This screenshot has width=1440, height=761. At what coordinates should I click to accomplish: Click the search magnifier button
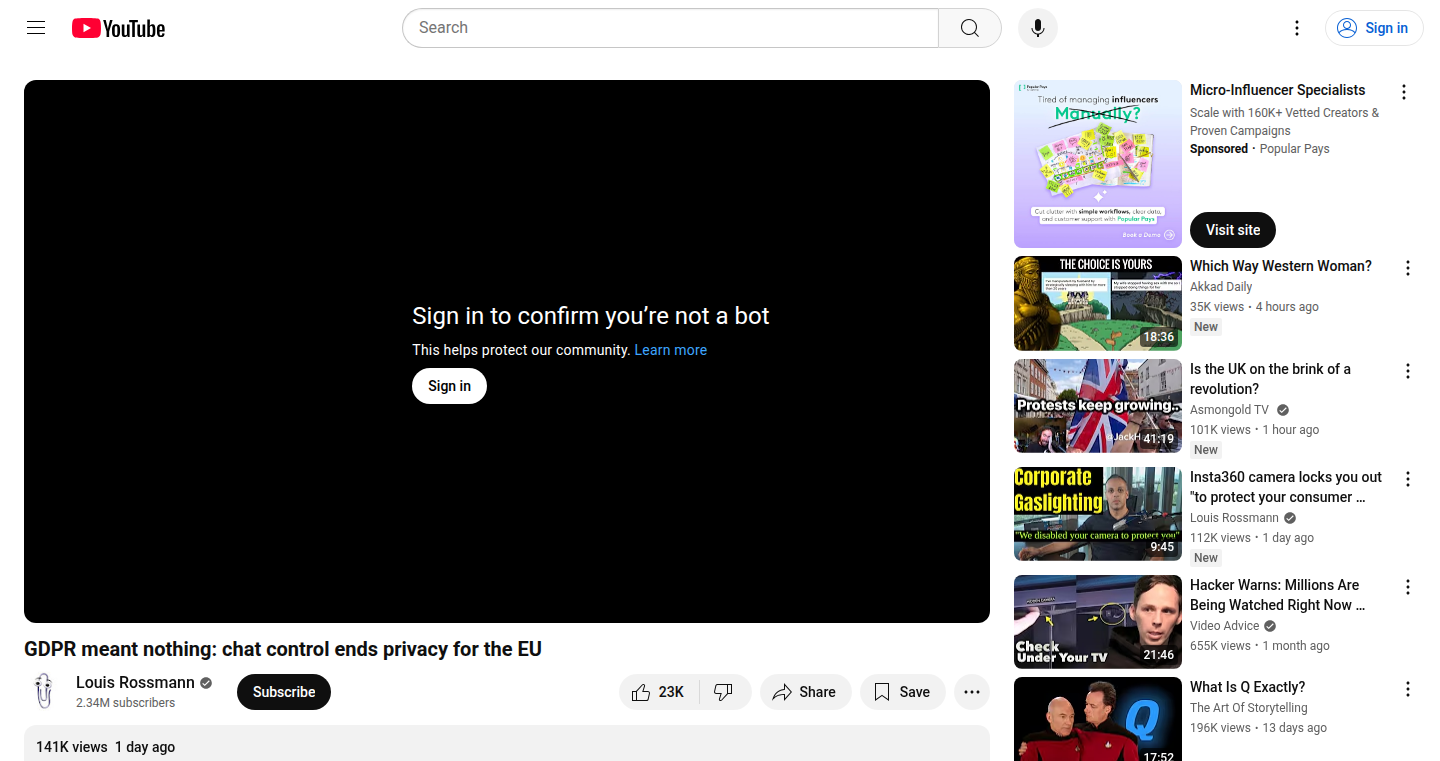tap(970, 28)
